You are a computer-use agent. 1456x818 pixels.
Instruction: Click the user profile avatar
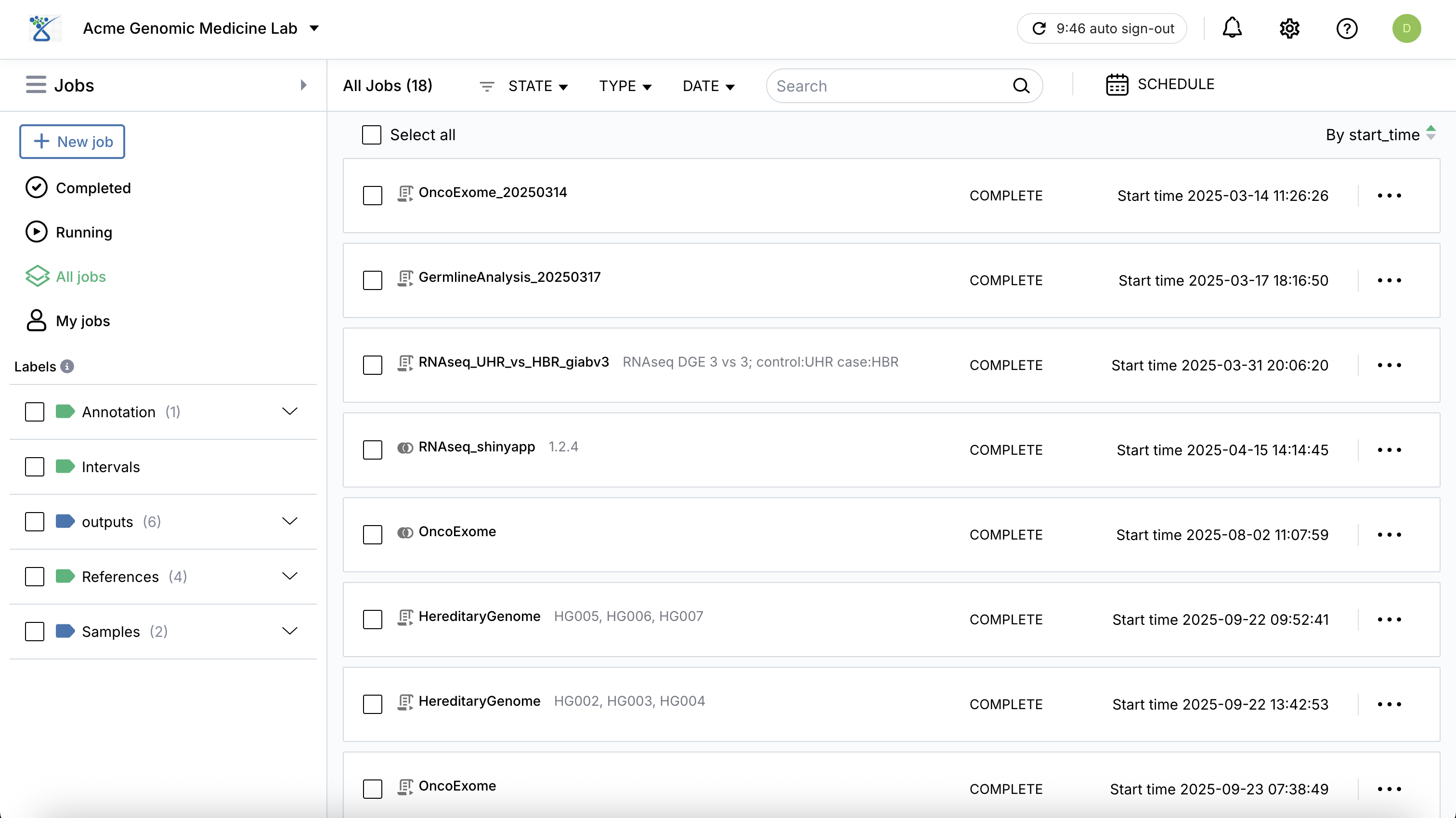click(x=1407, y=28)
